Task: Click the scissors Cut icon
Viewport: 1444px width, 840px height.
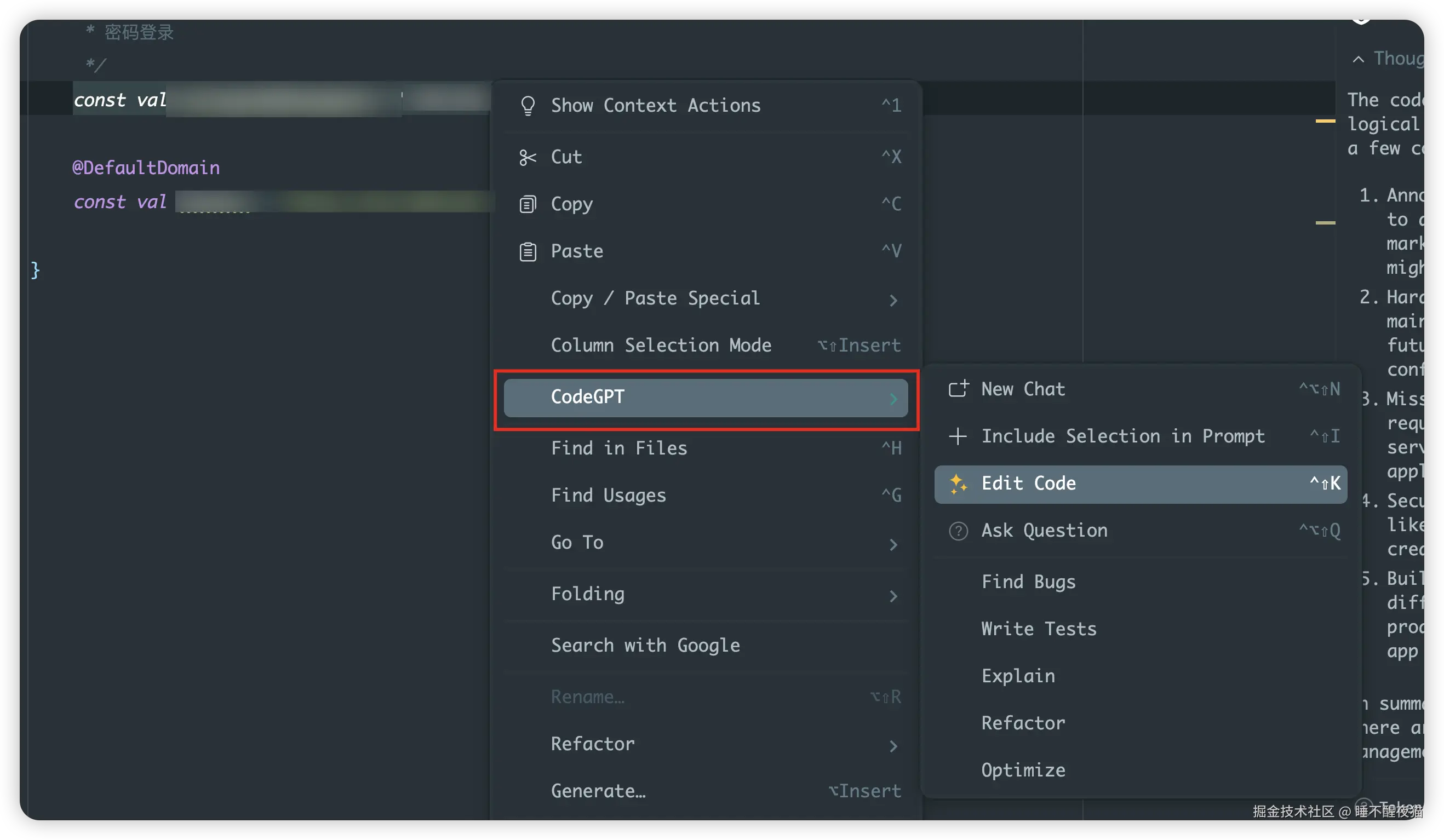Action: click(527, 157)
